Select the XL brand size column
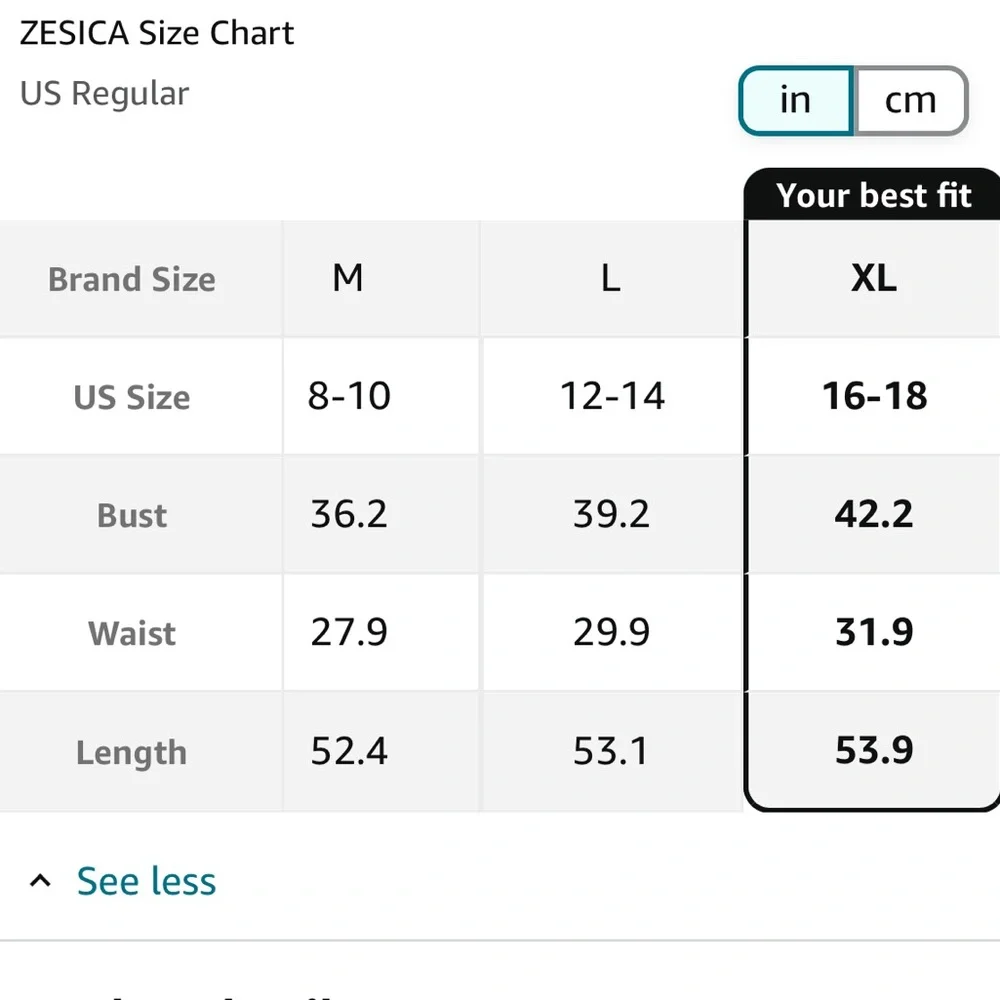1000x1000 pixels. click(873, 278)
